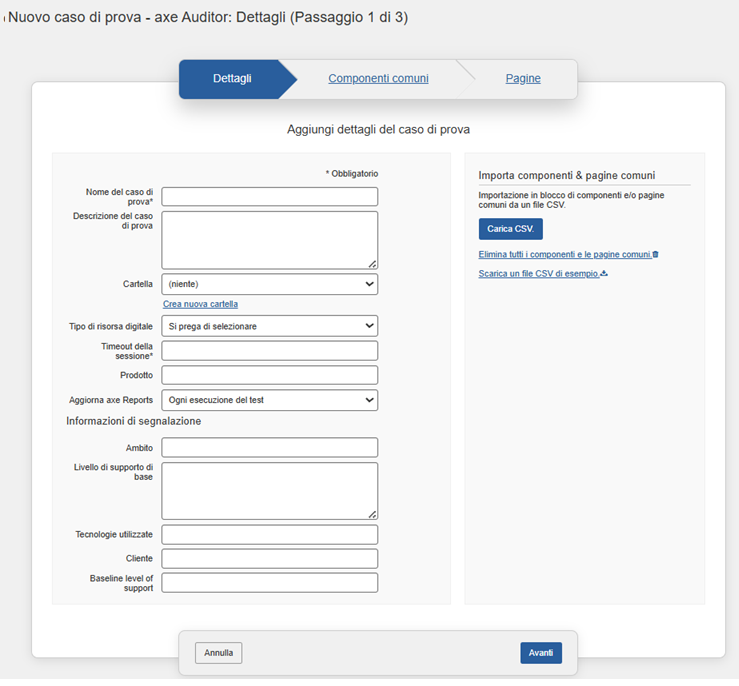Focus the Nome del caso di prova field
This screenshot has width=739, height=686.
[x=269, y=197]
